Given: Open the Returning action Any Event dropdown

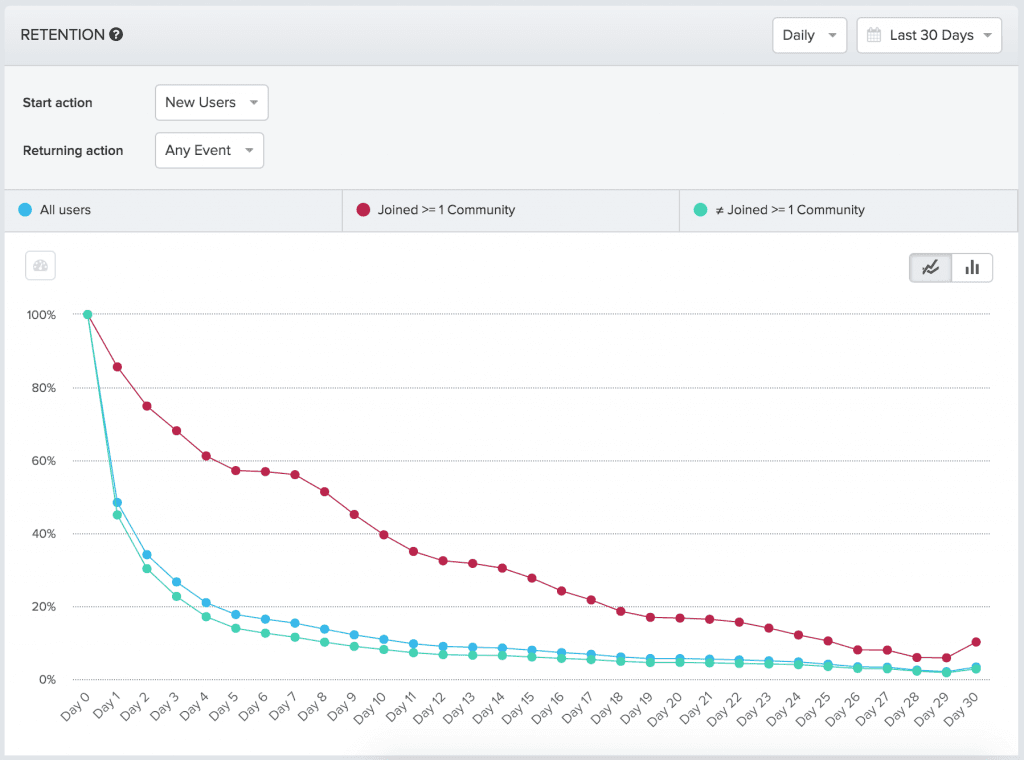Looking at the screenshot, I should [209, 150].
